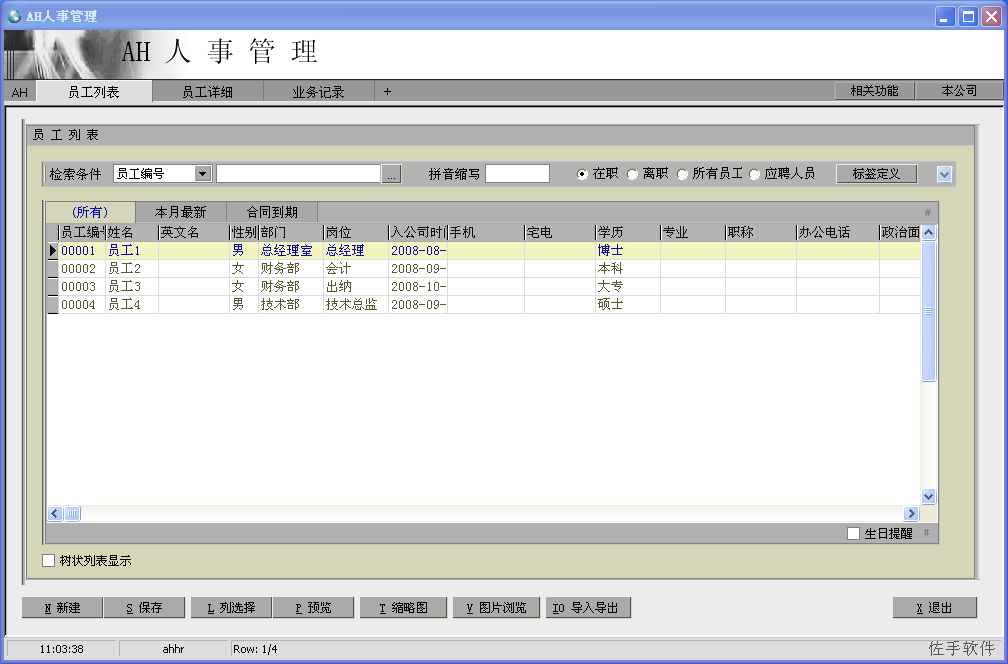This screenshot has height=664, width=1008.
Task: Select the cell 会计
Action: click(356, 269)
